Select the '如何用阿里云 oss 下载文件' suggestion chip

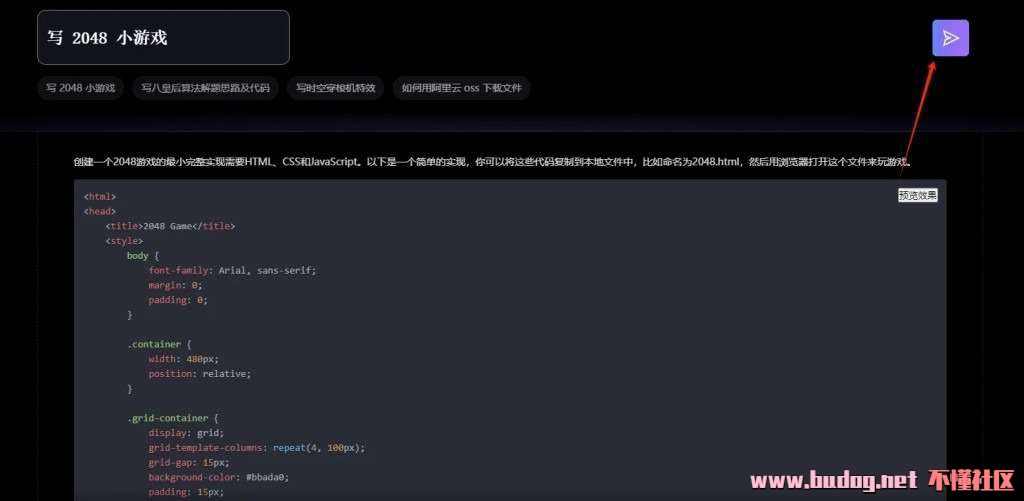[x=461, y=88]
